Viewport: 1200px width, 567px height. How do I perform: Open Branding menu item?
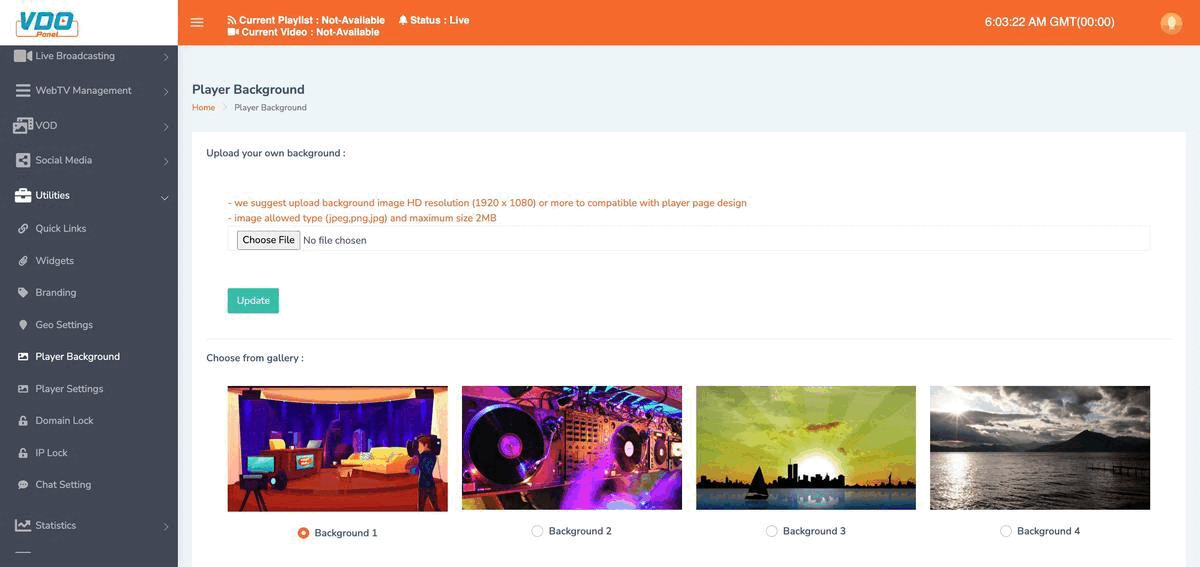(x=55, y=293)
